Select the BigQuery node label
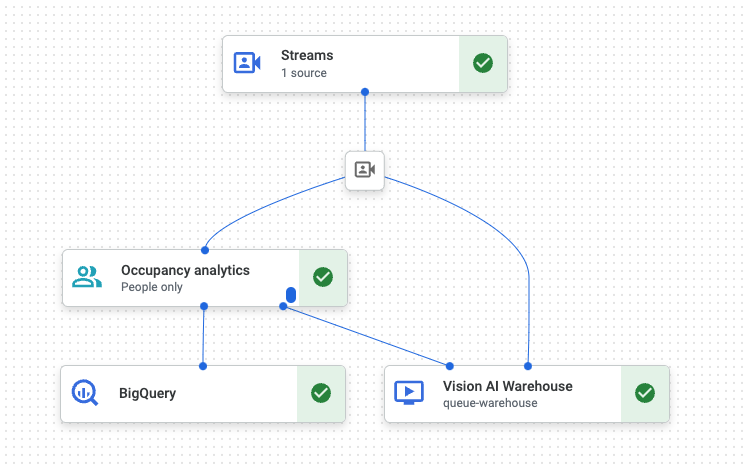This screenshot has width=747, height=465. click(147, 393)
